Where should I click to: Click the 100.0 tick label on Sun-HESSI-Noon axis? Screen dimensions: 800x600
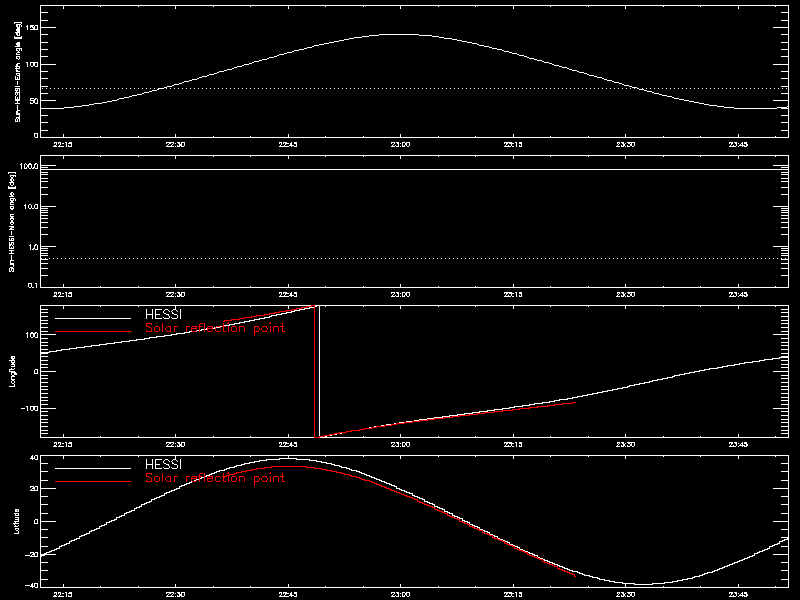(x=29, y=166)
